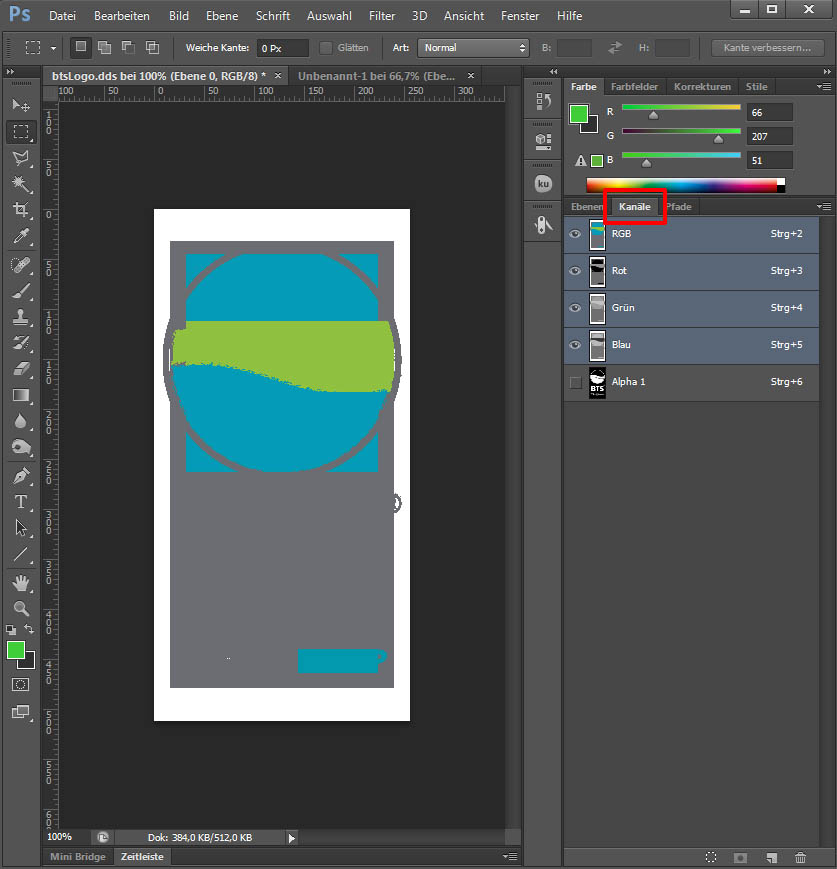Open the Channels panel flyout menu

(823, 206)
